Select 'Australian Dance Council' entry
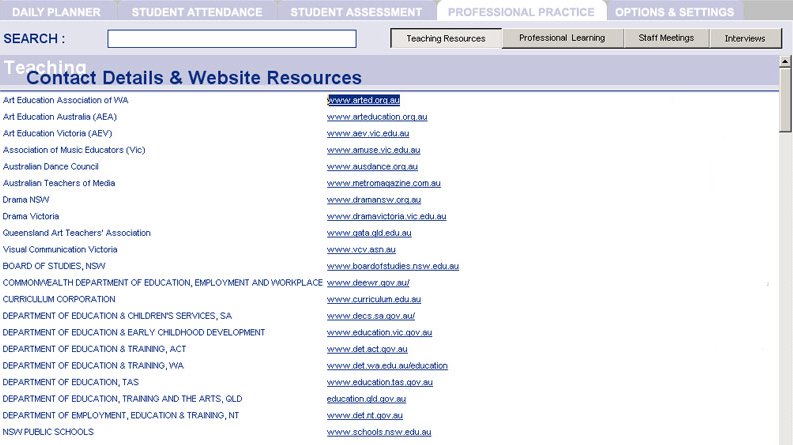Image resolution: width=793 pixels, height=445 pixels. (x=51, y=167)
